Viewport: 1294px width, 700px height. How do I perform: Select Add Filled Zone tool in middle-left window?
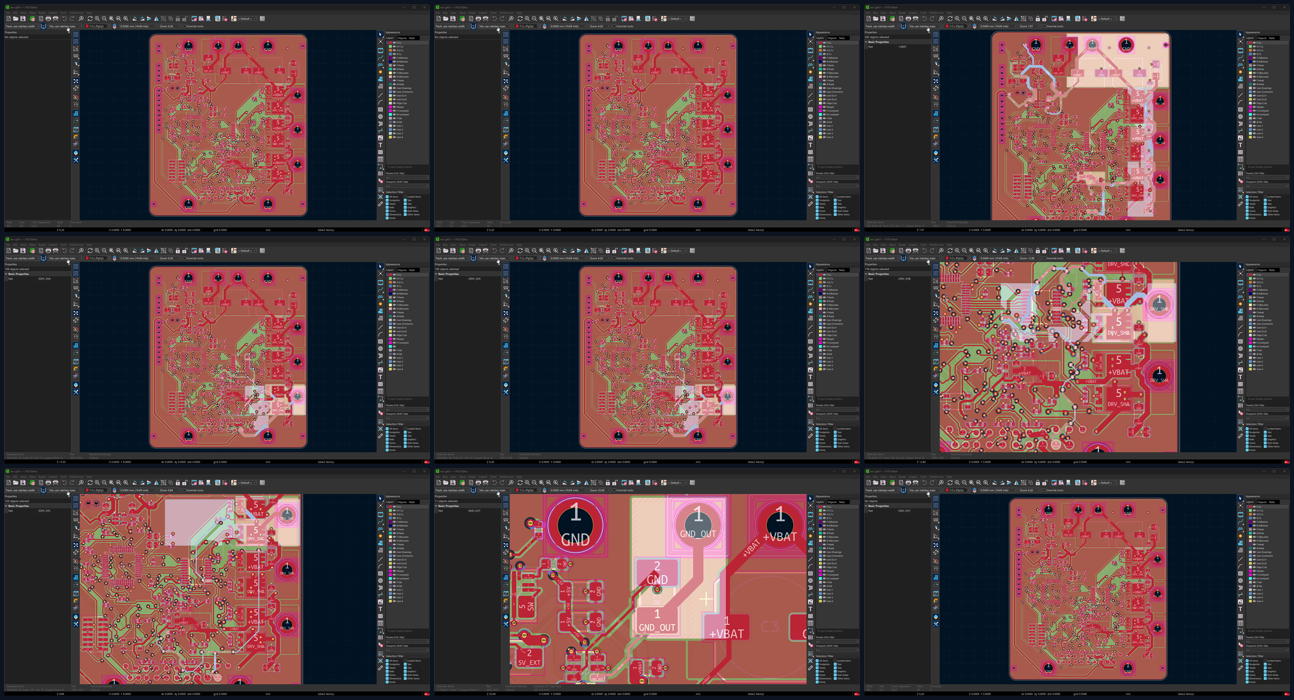pos(380,311)
